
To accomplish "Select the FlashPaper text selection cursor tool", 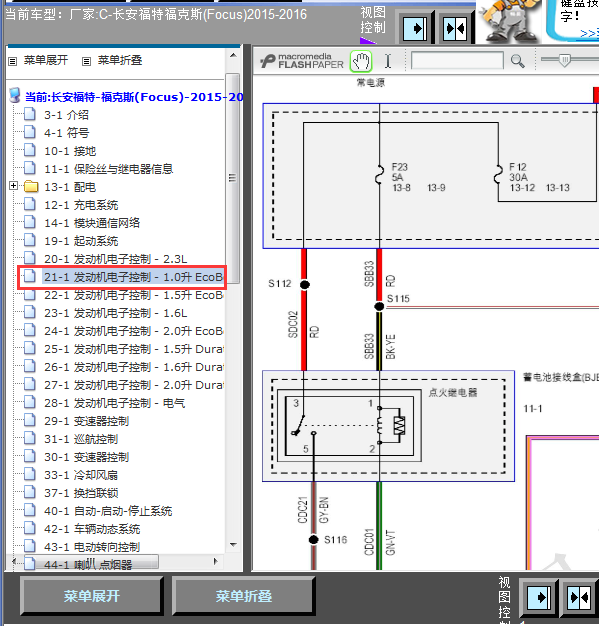I will click(x=388, y=61).
